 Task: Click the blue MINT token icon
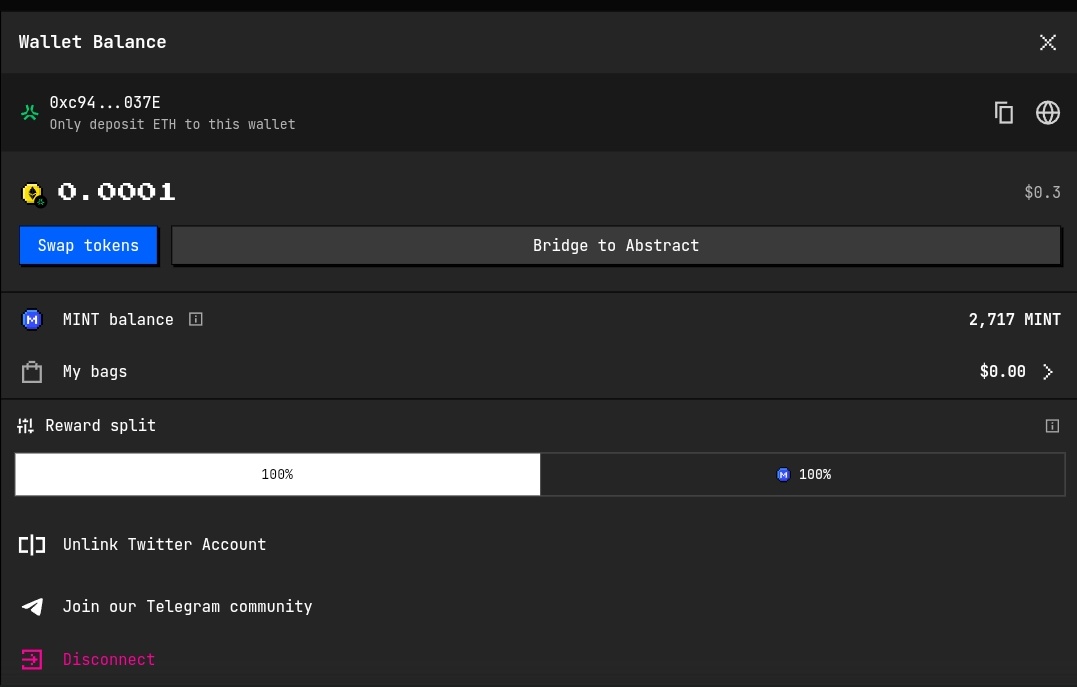coord(32,319)
